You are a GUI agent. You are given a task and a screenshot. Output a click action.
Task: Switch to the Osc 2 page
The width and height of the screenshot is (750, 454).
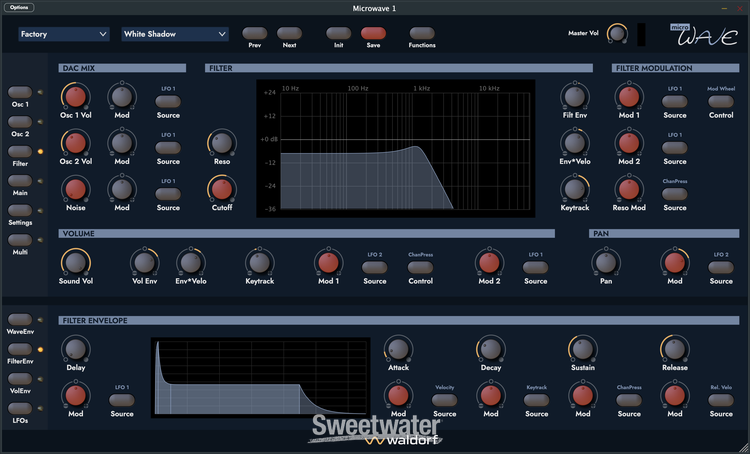click(x=20, y=122)
